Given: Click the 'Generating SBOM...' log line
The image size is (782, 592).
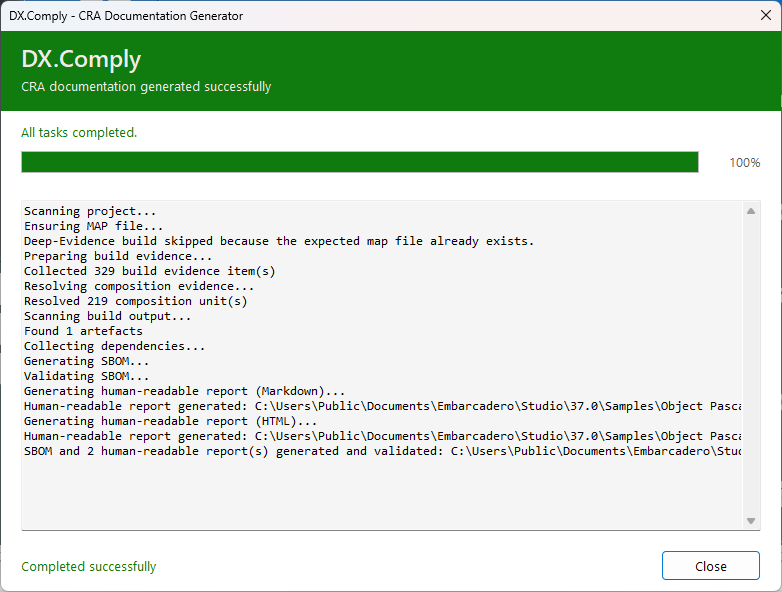Looking at the screenshot, I should (x=86, y=361).
